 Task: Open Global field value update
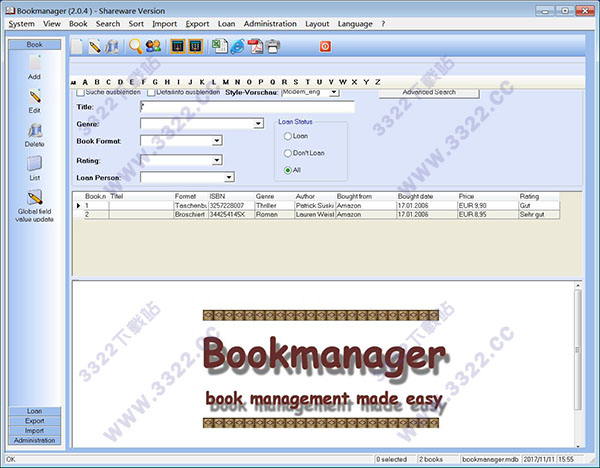pyautogui.click(x=34, y=206)
